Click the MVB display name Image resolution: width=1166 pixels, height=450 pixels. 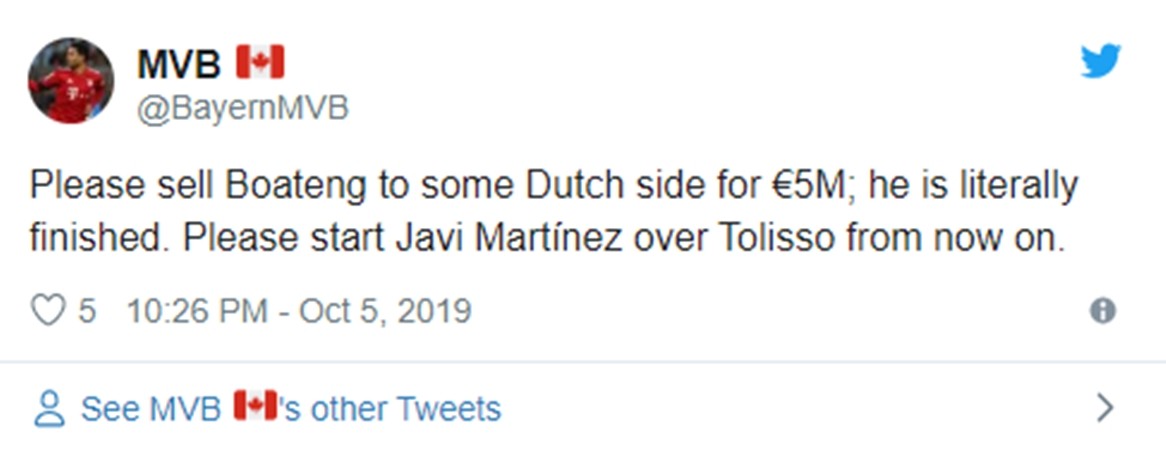[178, 63]
